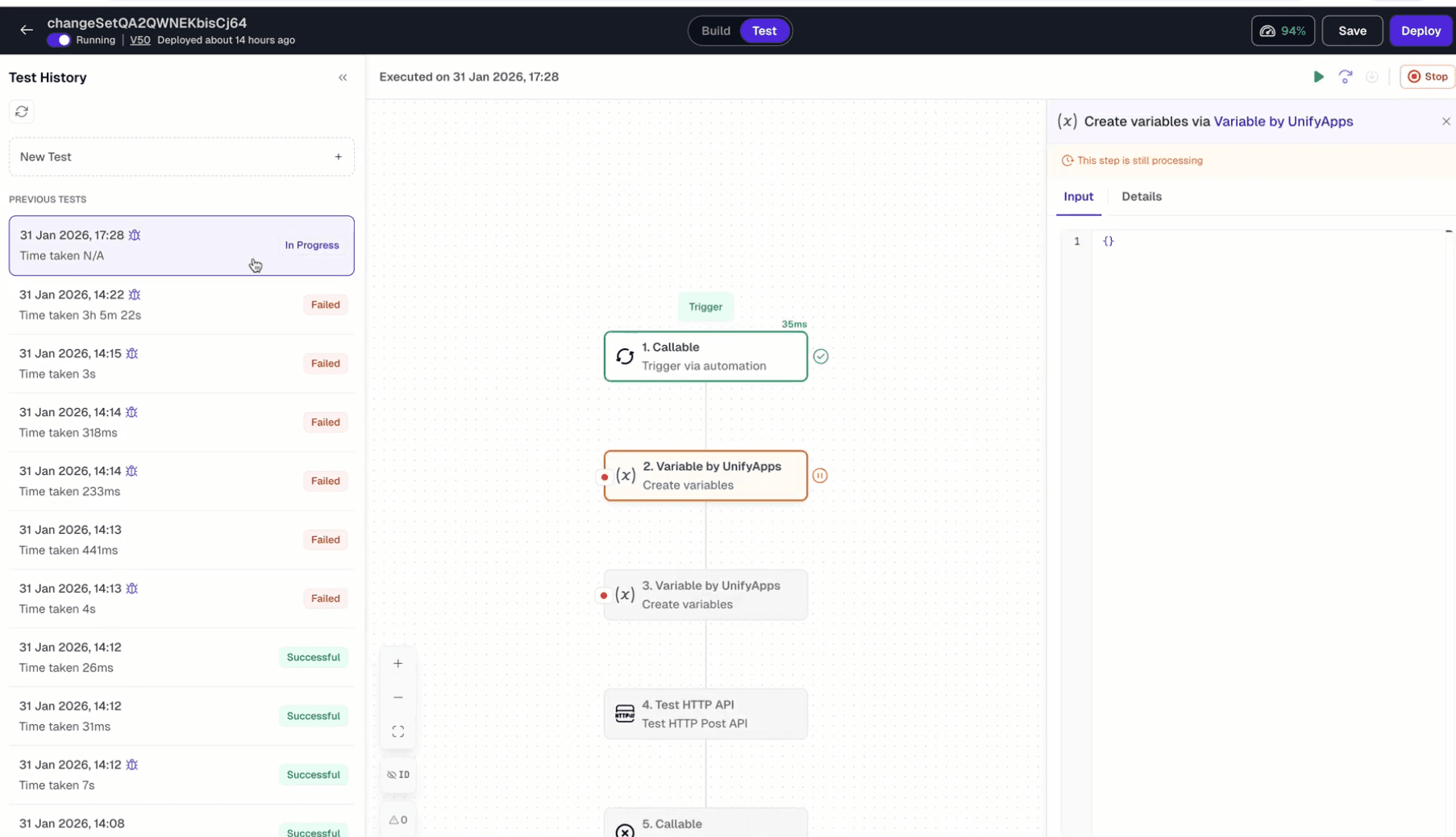Refresh the test history list
1456x837 pixels.
point(22,111)
